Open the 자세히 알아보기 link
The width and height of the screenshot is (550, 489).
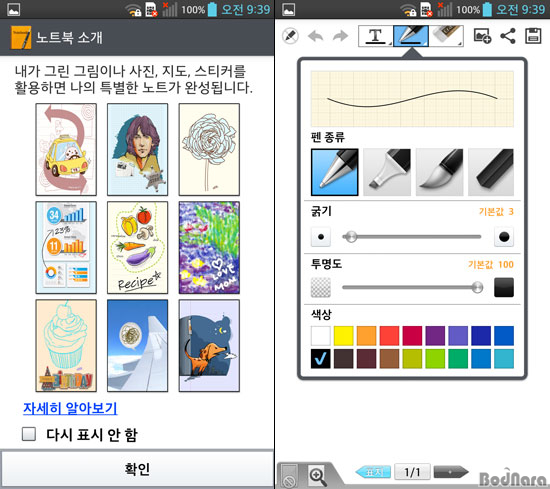70,408
